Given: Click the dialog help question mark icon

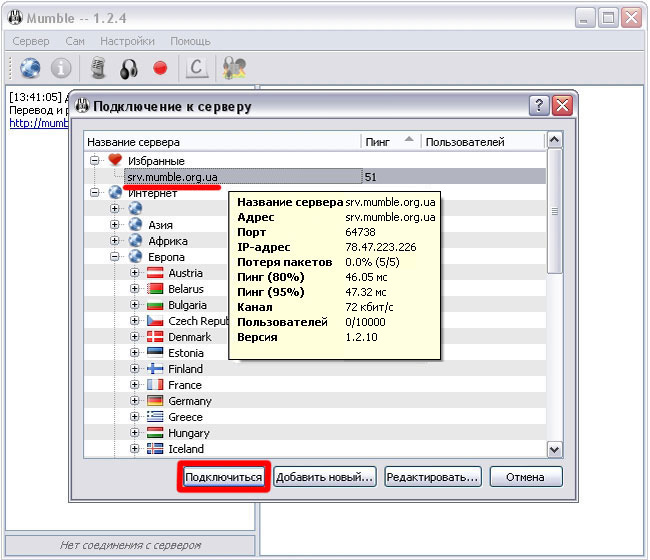Looking at the screenshot, I should [x=538, y=105].
